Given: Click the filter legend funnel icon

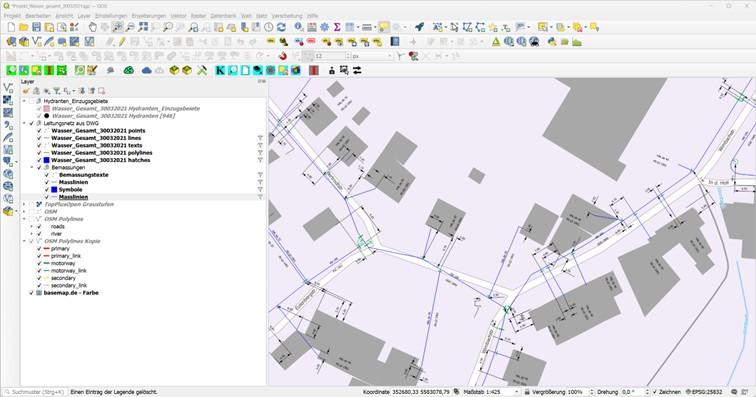Looking at the screenshot, I should tap(57, 91).
